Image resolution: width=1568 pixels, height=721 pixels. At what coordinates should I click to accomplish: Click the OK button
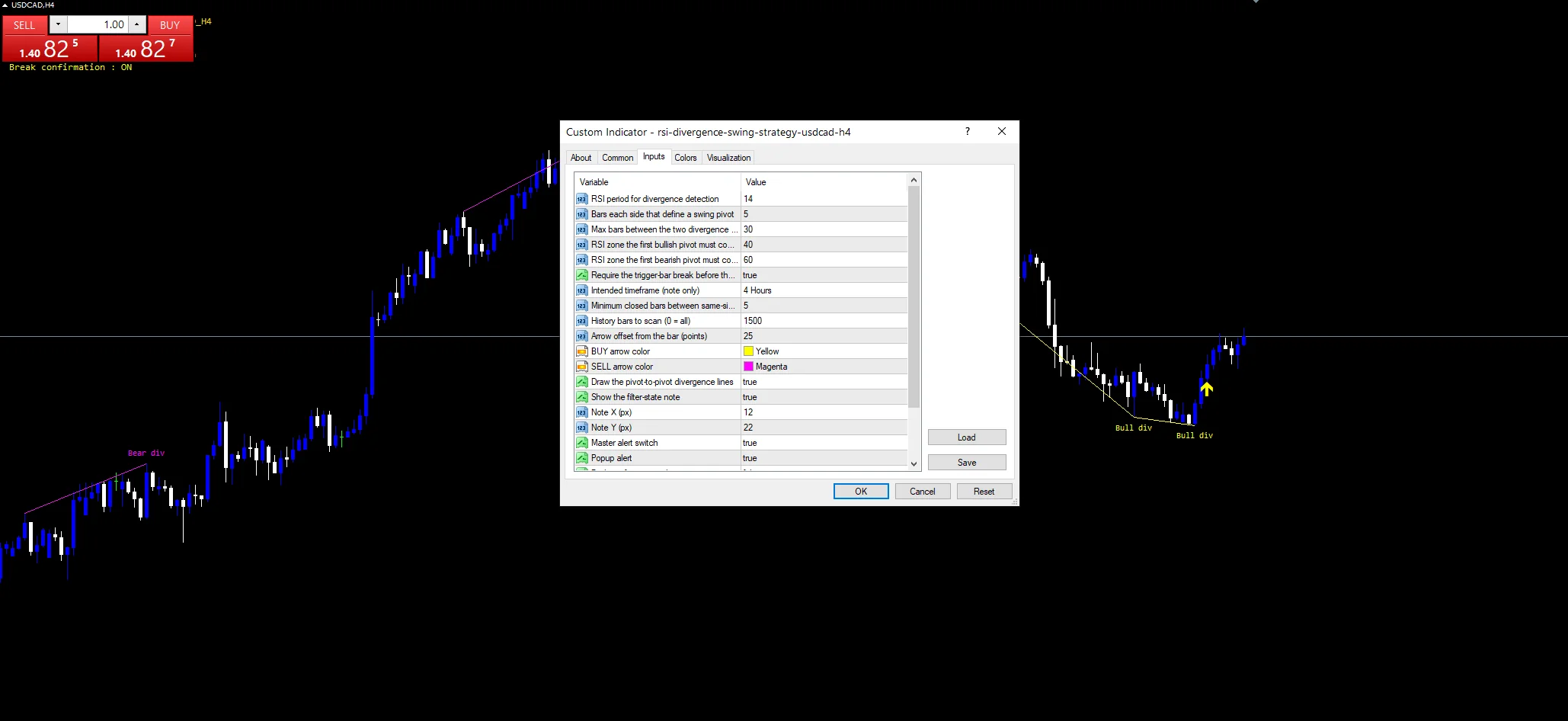click(x=861, y=492)
